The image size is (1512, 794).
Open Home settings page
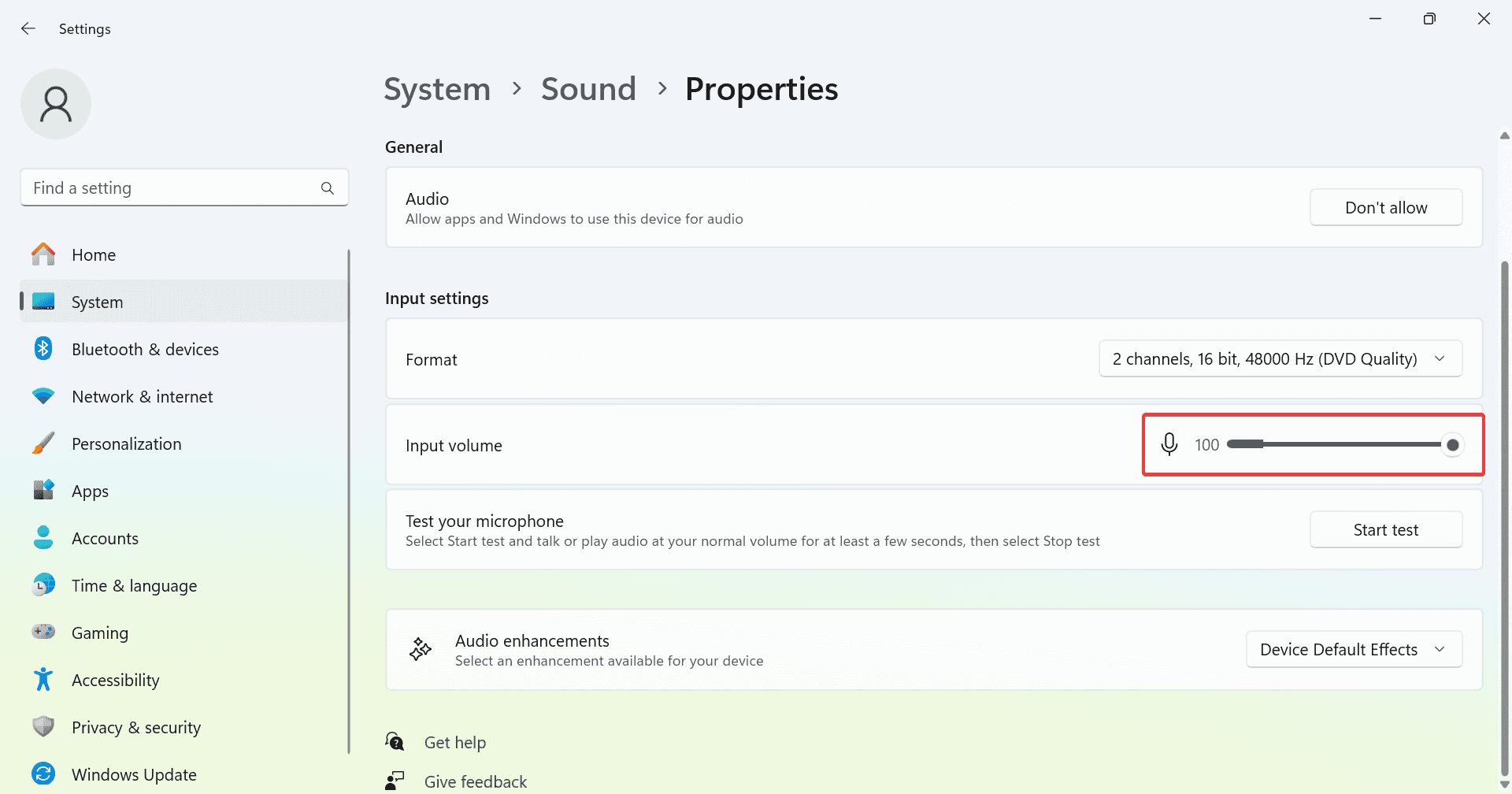tap(183, 254)
